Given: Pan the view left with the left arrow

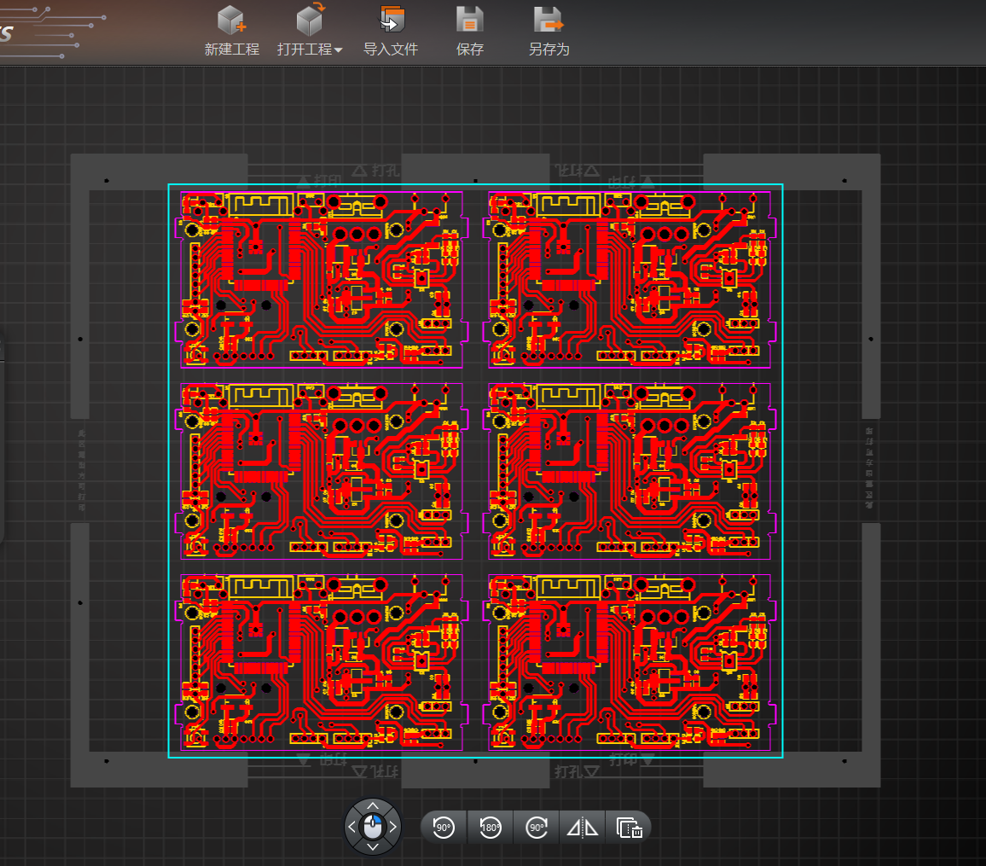Looking at the screenshot, I should 352,827.
